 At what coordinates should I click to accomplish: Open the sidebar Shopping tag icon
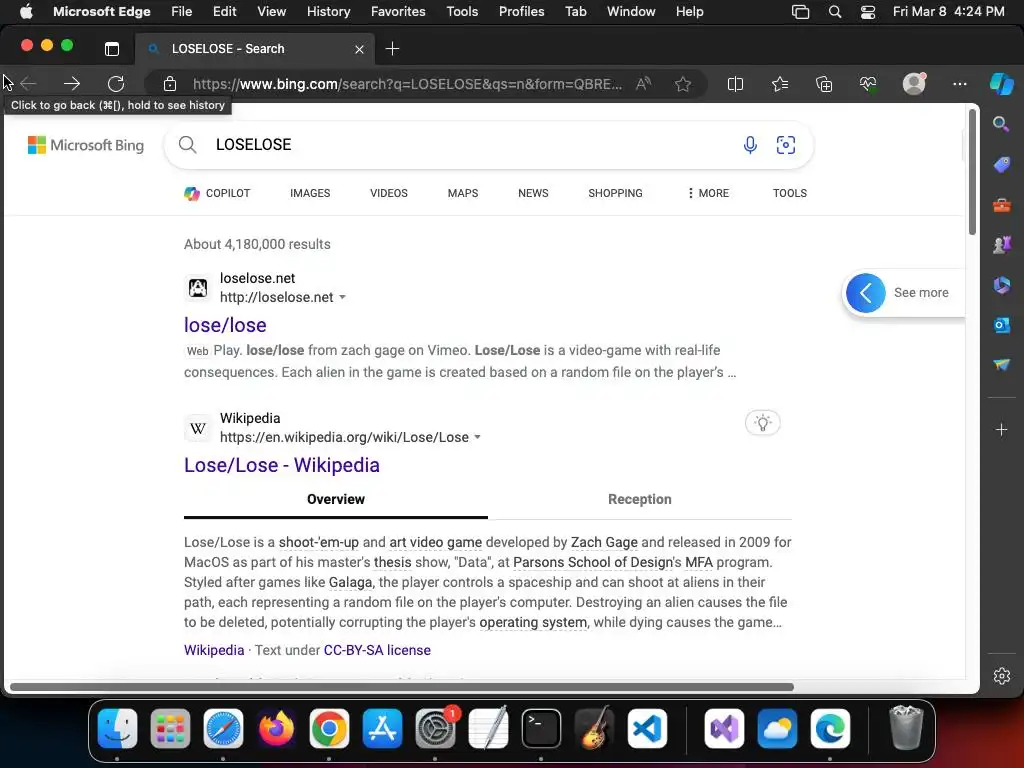[x=1002, y=165]
